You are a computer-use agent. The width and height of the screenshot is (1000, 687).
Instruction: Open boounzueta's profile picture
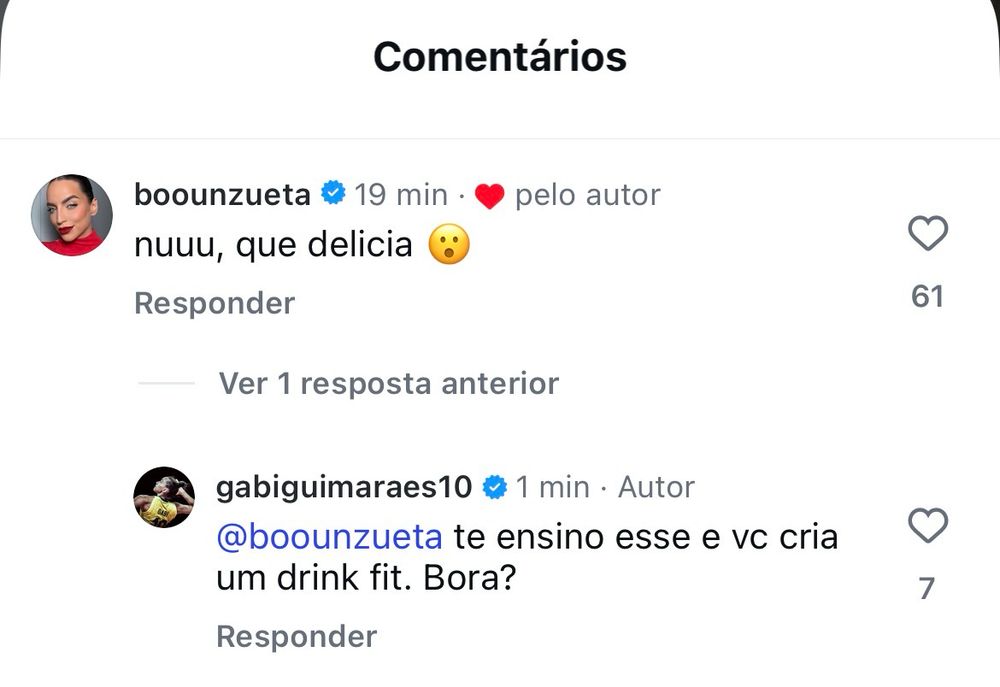[71, 215]
